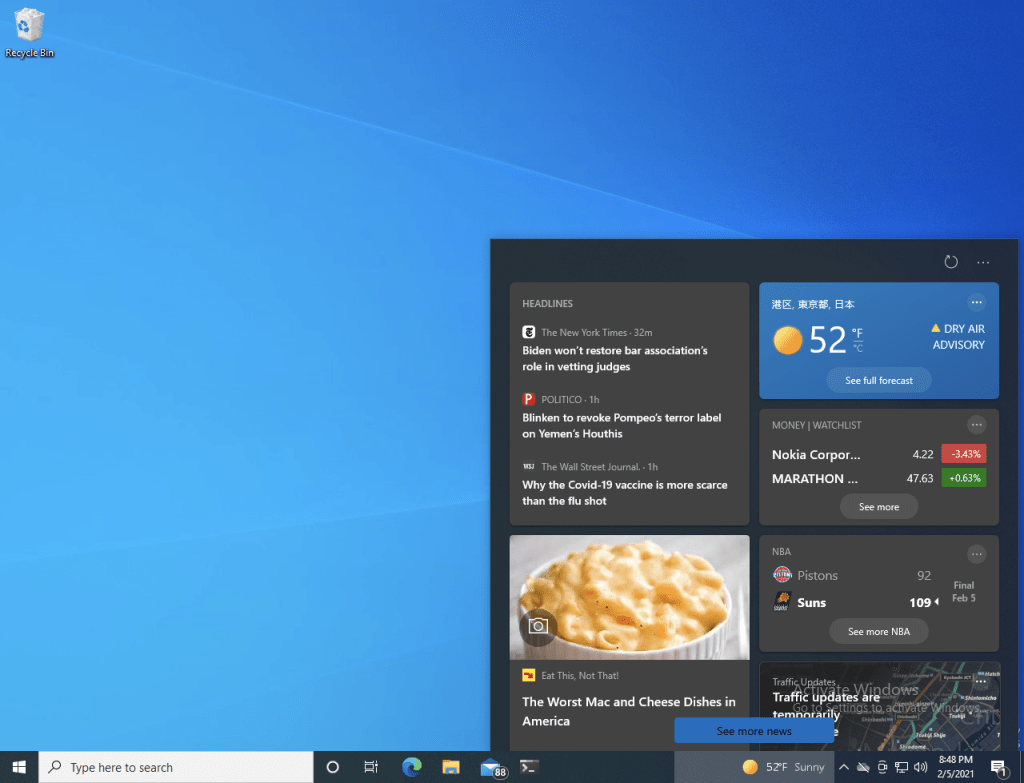Viewport: 1024px width, 783px height.
Task: Refresh the news feed with the reload icon
Action: (951, 262)
